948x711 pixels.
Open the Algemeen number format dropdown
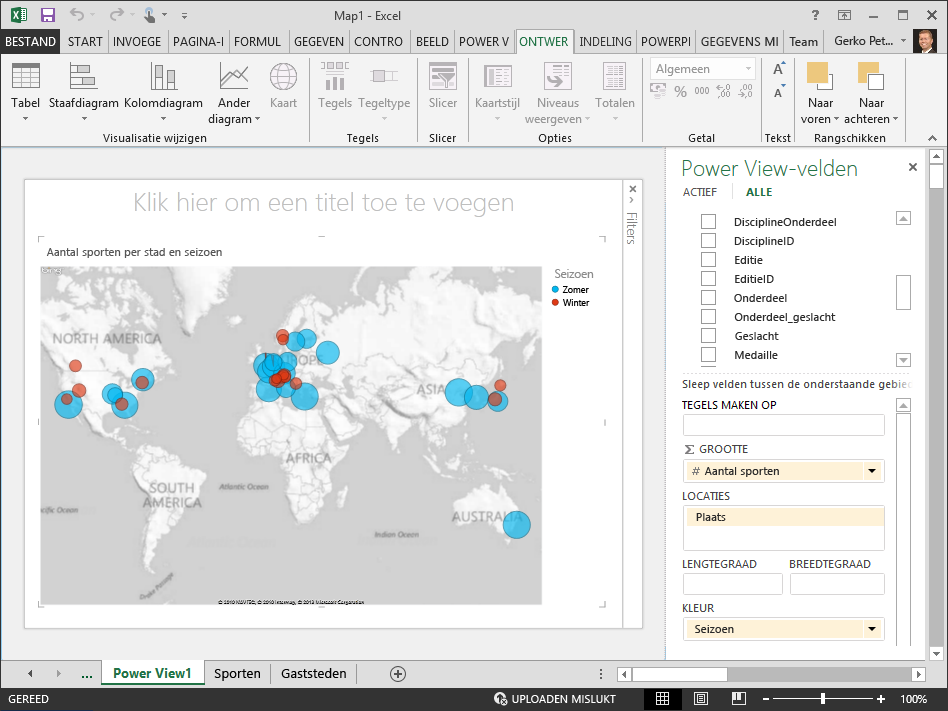point(748,68)
